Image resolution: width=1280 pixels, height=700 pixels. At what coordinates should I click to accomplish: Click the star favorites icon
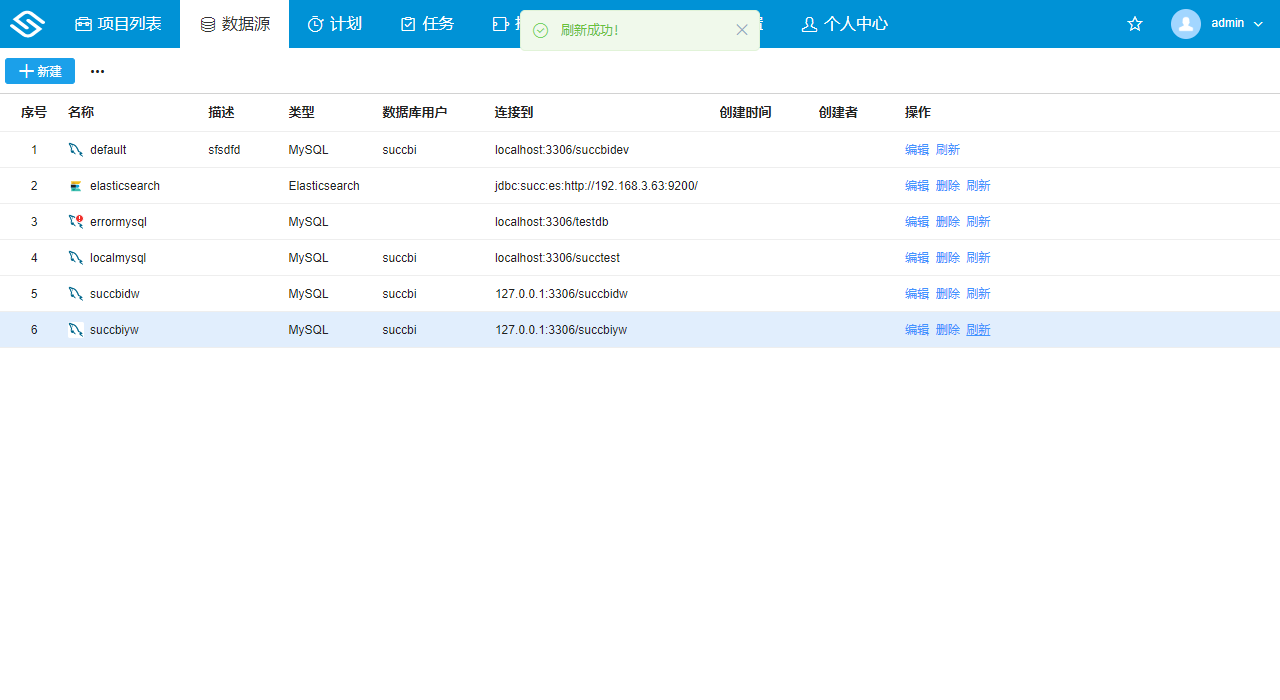click(x=1135, y=24)
